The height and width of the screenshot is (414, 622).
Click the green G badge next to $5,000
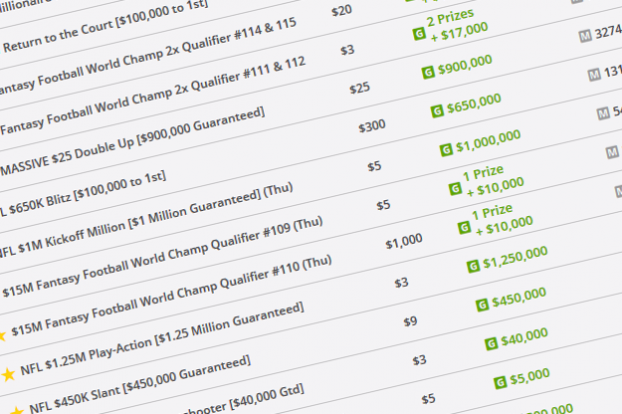click(500, 382)
